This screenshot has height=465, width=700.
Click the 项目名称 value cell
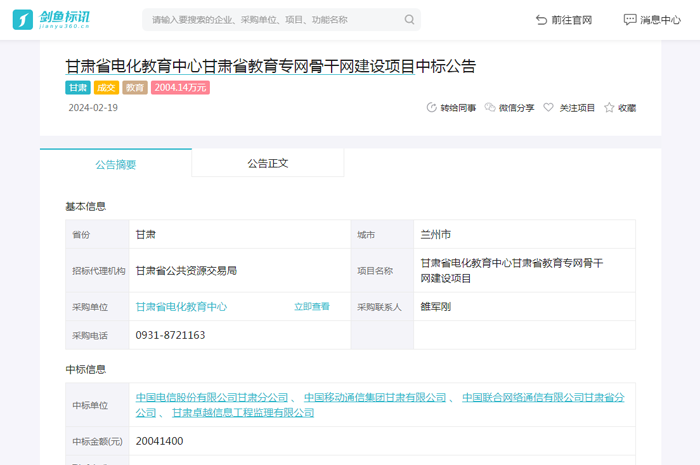tap(525, 270)
